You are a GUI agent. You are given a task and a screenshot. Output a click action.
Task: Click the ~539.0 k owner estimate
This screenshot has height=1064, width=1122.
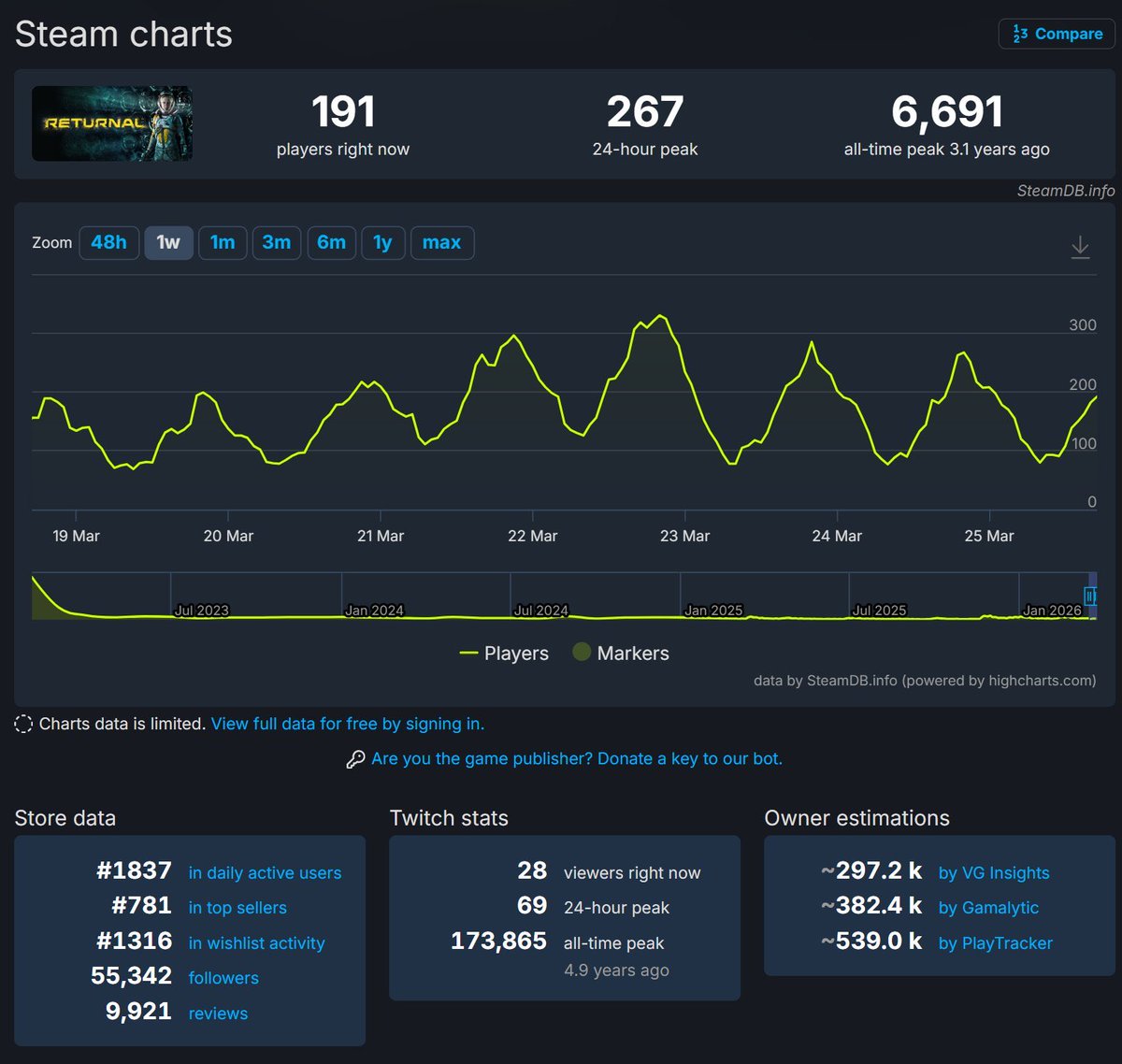[x=871, y=941]
